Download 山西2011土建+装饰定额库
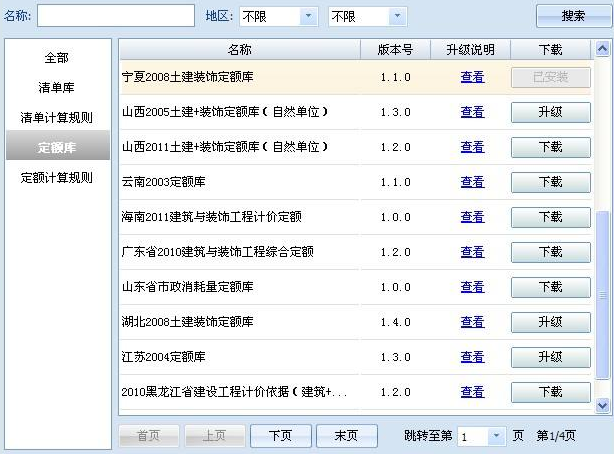The image size is (614, 454). [551, 147]
